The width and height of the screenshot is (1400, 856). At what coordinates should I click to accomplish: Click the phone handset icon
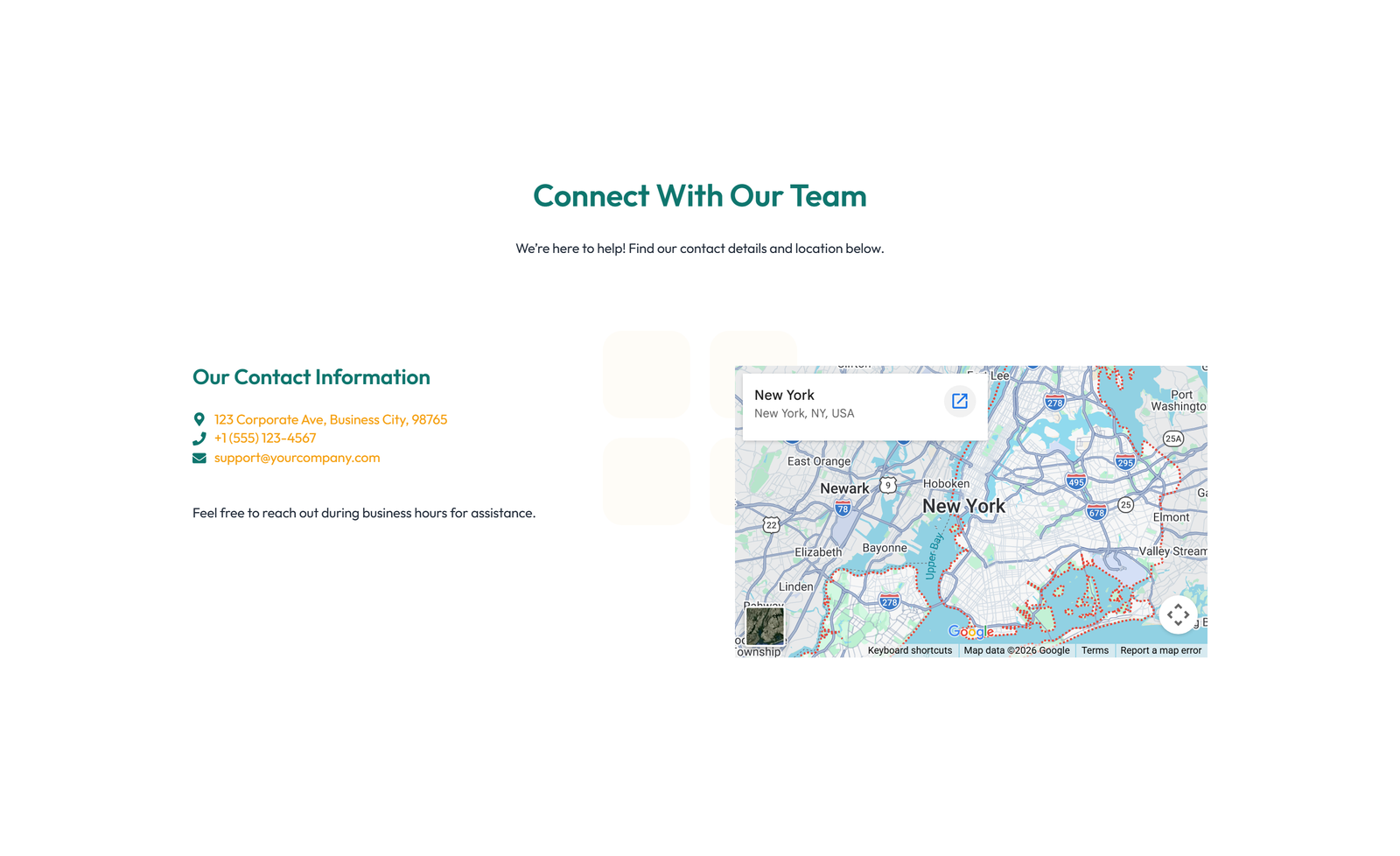tap(199, 439)
